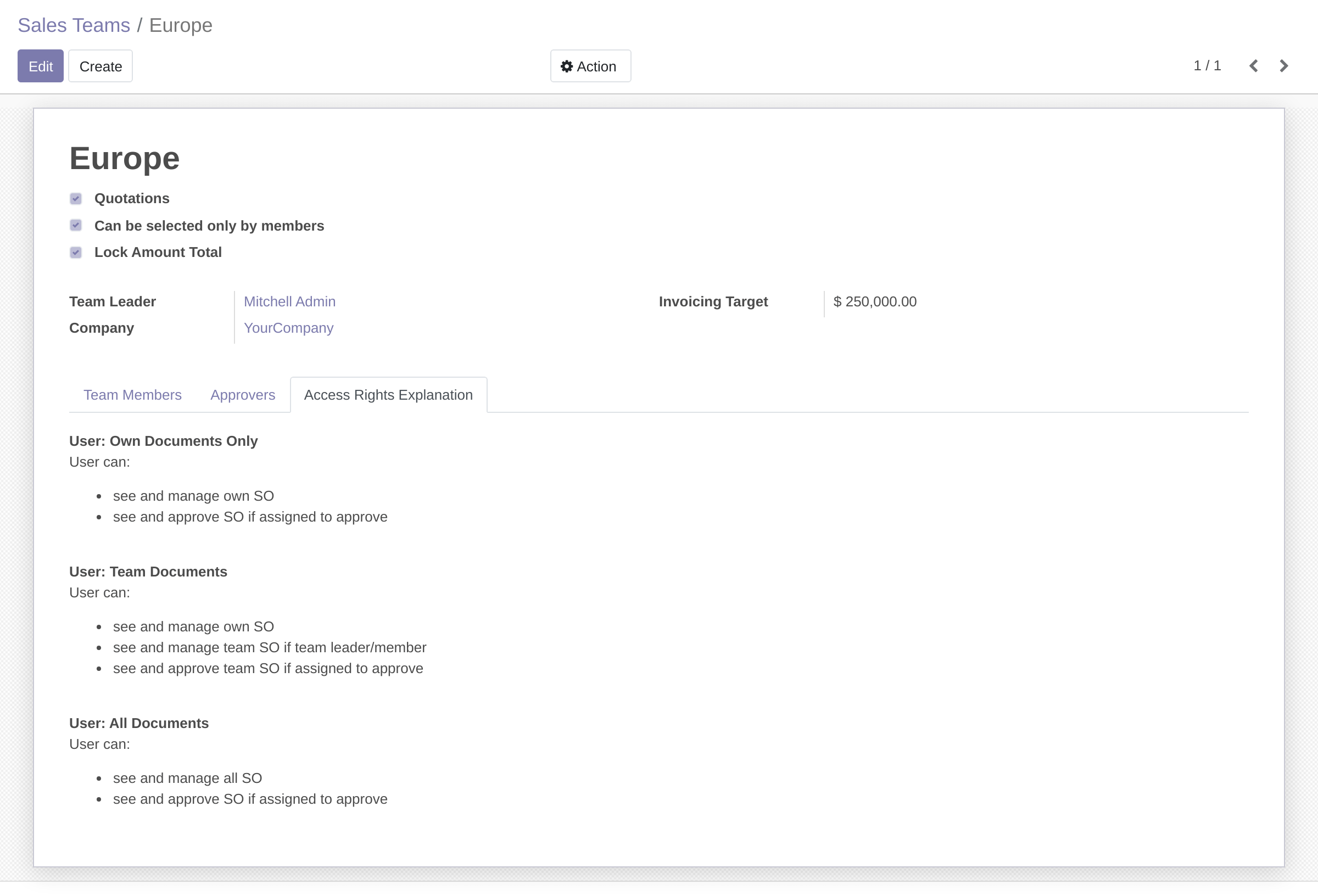Click the Europe team name heading

pos(124,158)
